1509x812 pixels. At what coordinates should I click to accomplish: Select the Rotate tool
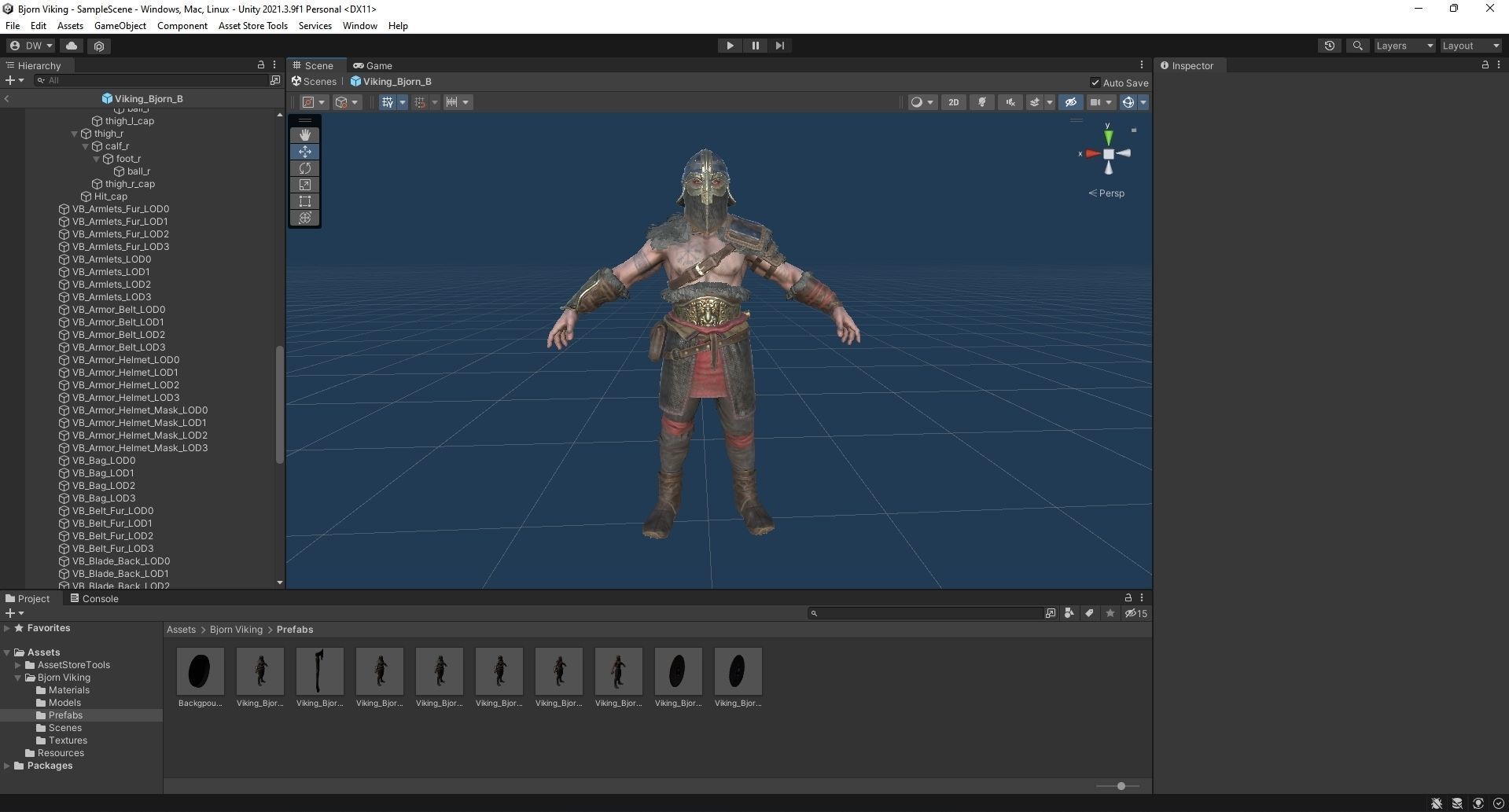(x=305, y=168)
